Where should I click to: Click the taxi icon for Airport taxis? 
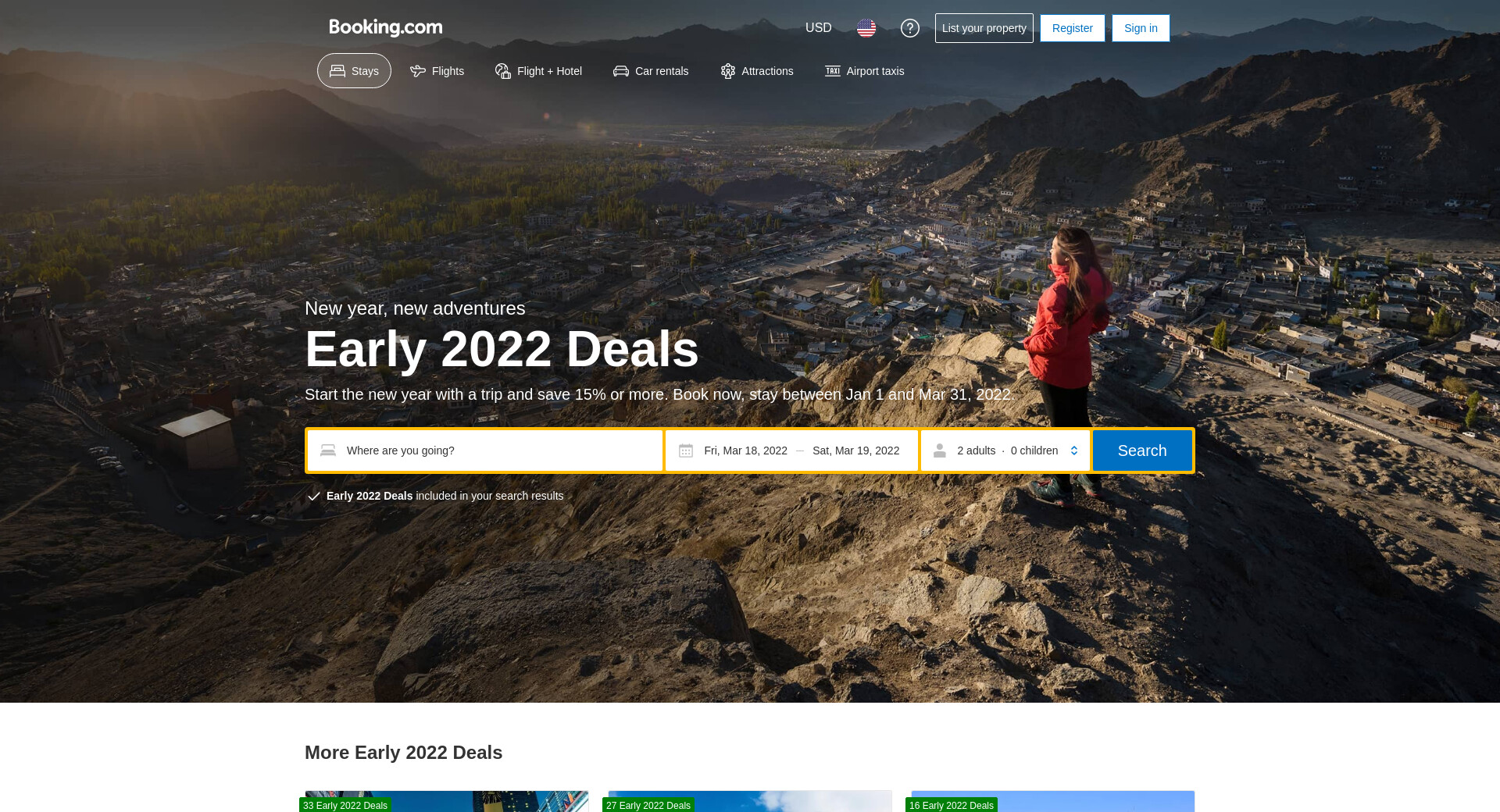click(833, 71)
